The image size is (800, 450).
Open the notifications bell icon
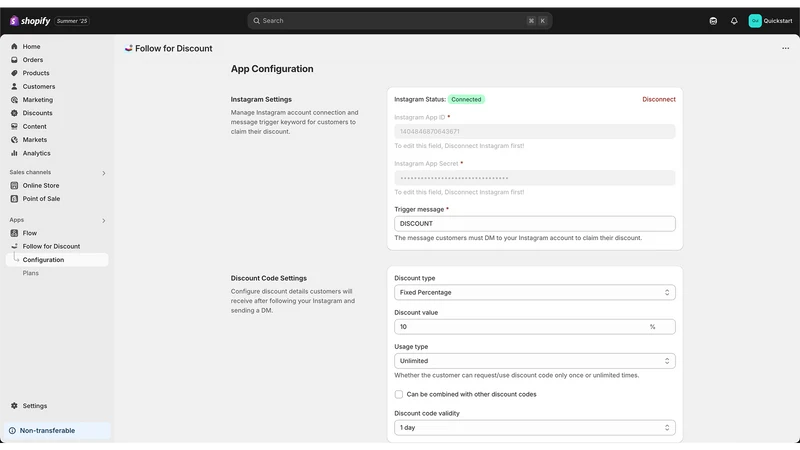tap(734, 21)
